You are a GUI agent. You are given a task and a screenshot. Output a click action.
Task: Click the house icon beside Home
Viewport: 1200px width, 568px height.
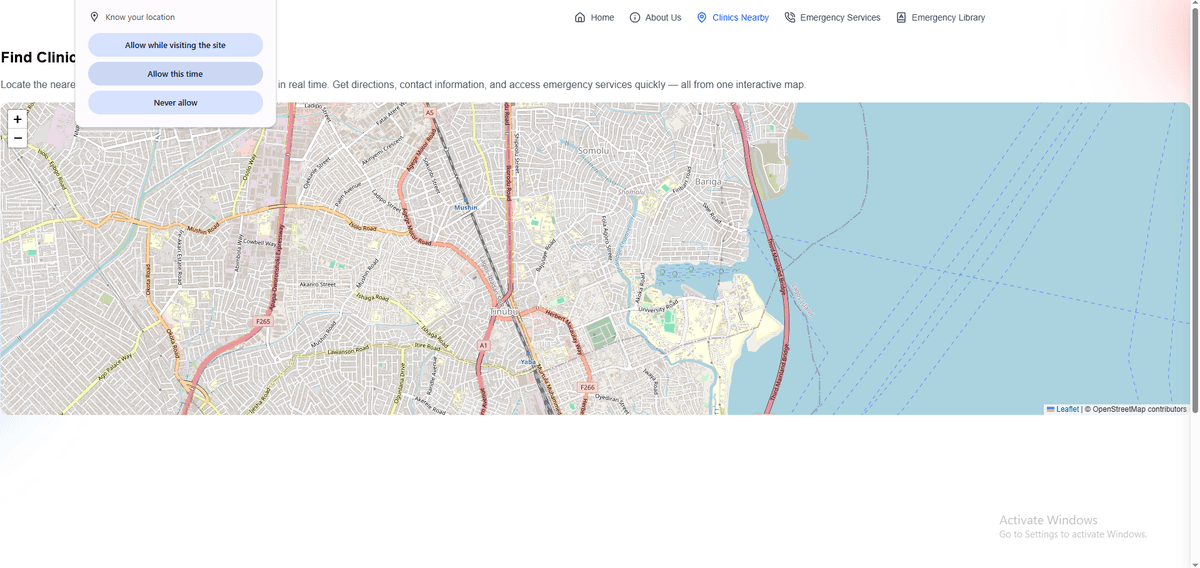coord(580,17)
